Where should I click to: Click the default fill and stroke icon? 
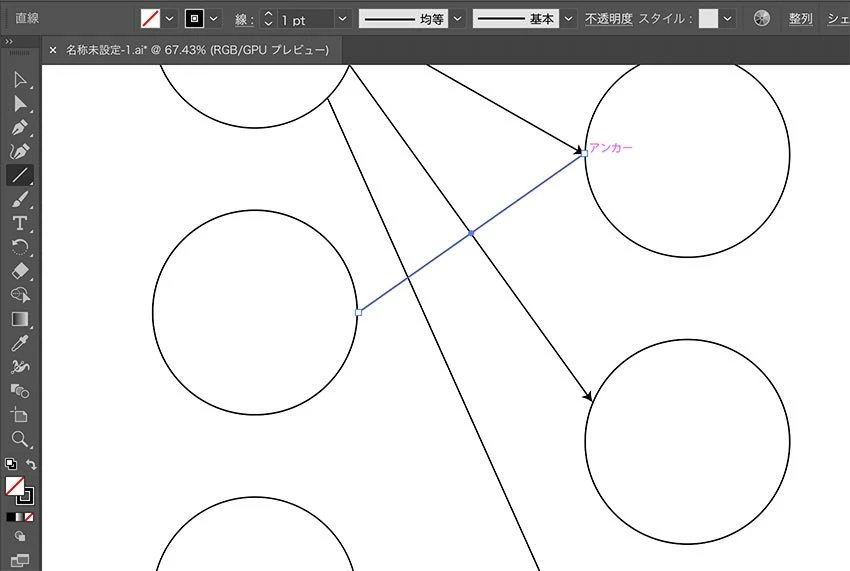click(11, 464)
